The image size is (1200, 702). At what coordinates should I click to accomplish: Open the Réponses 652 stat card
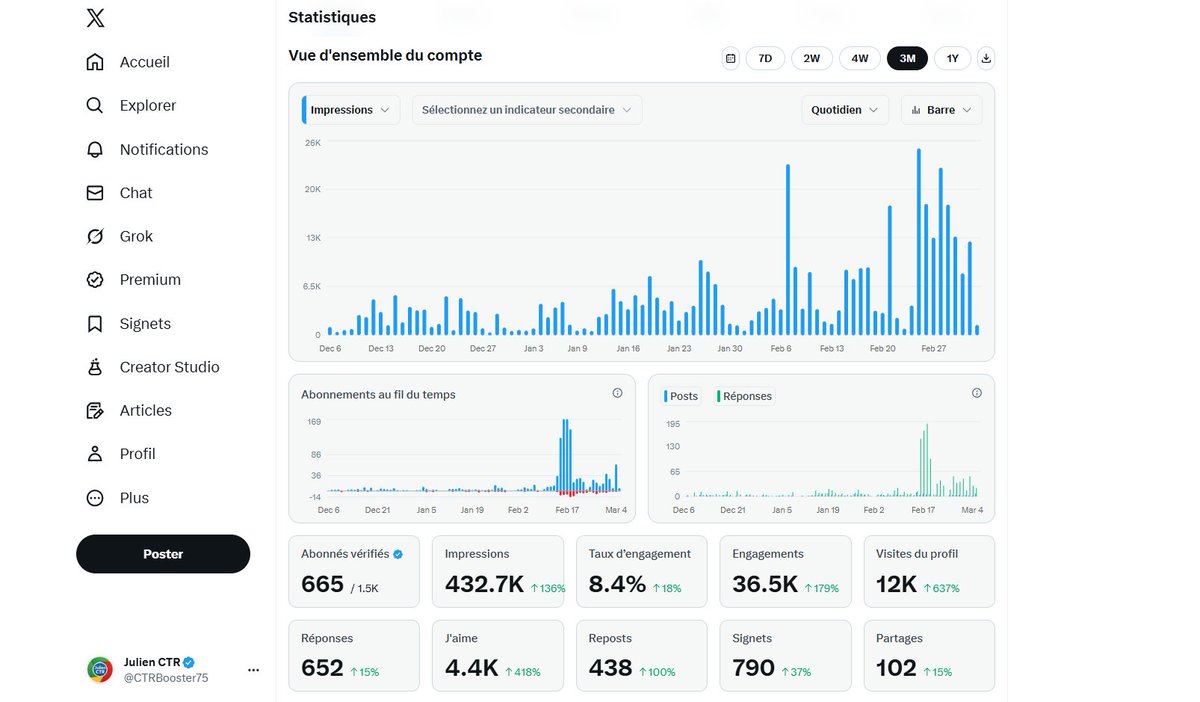click(354, 655)
